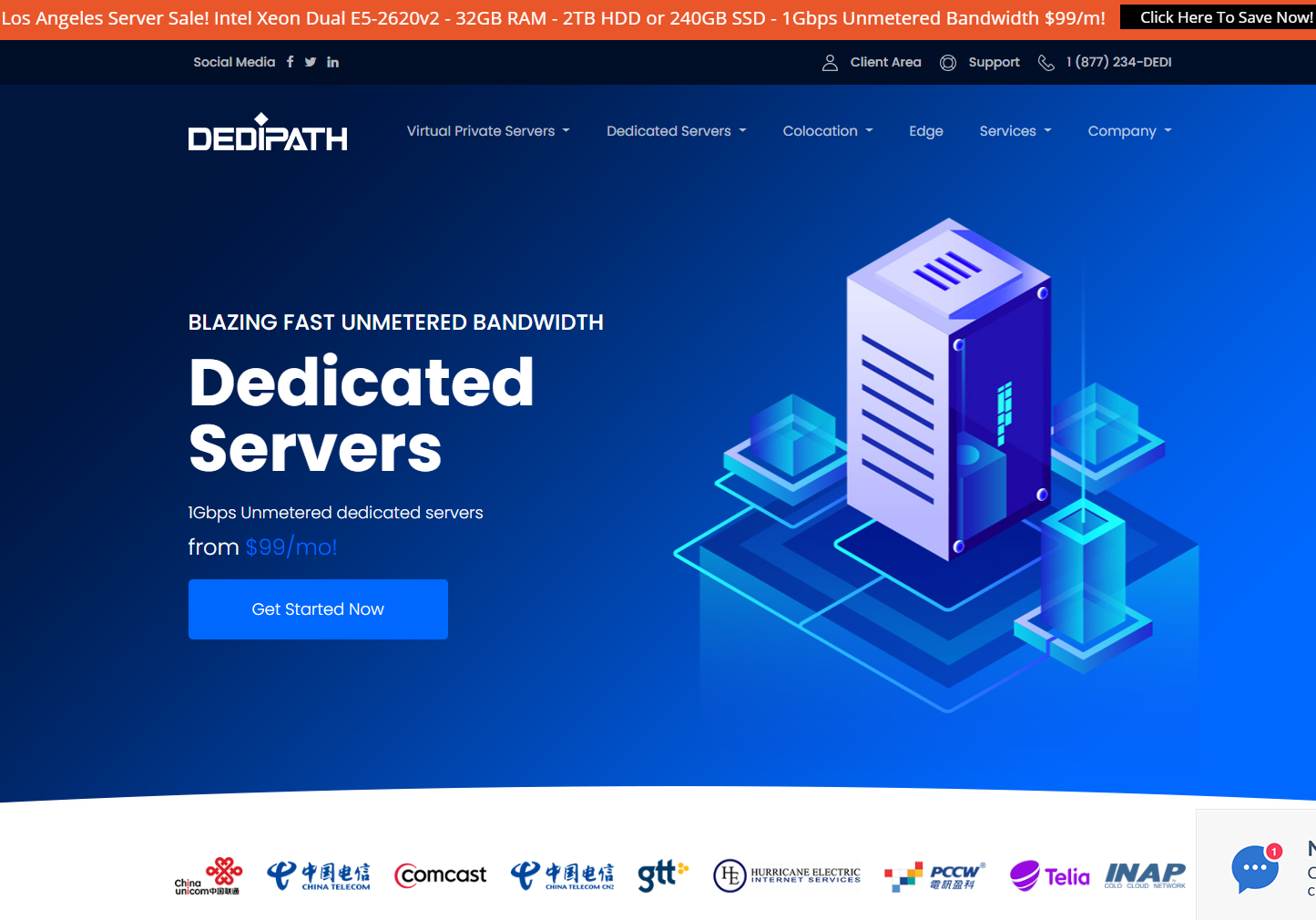Click the Hurricane Electric Internet Services logo
1316x920 pixels.
[787, 875]
